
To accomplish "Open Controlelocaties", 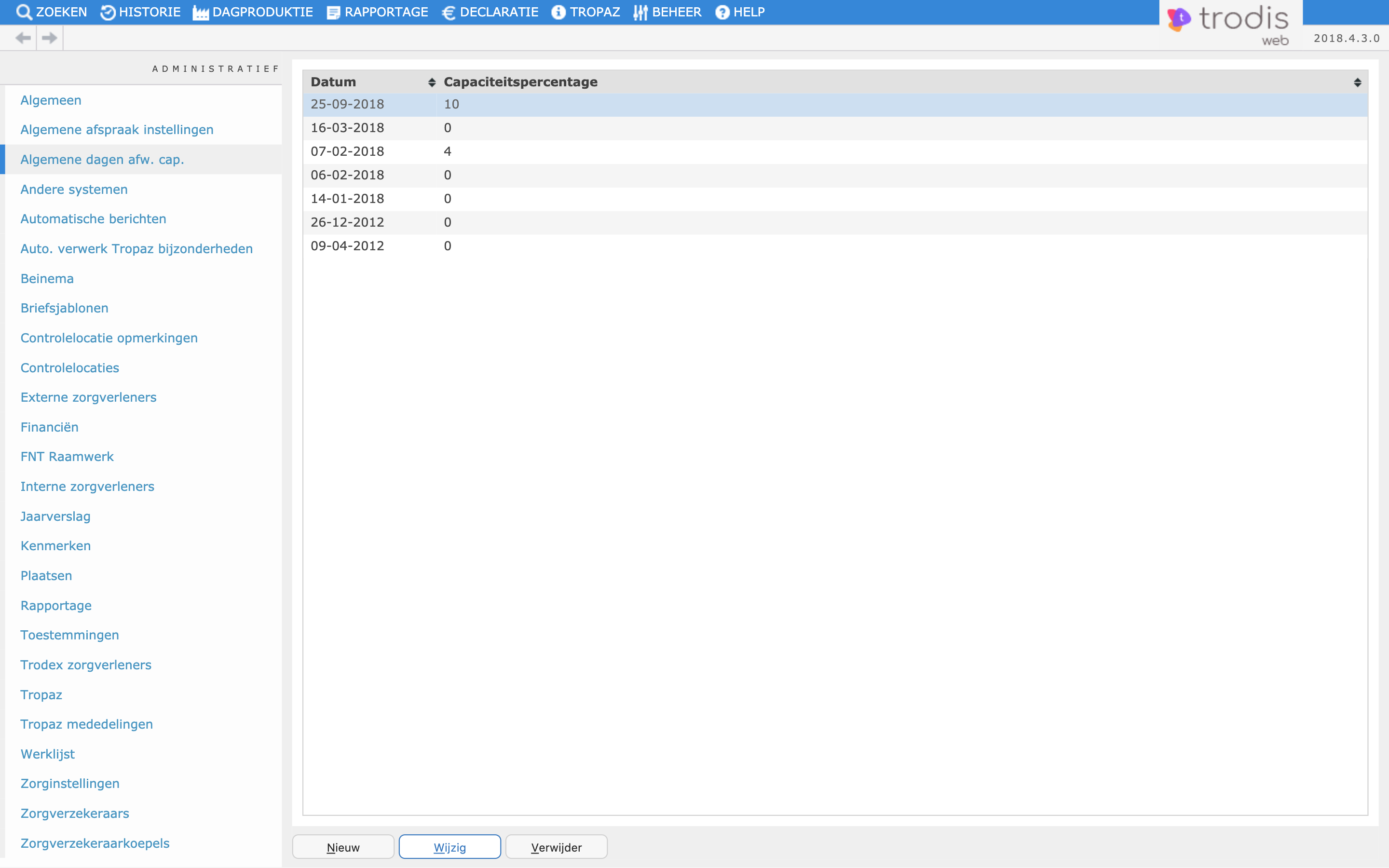I will tap(70, 368).
